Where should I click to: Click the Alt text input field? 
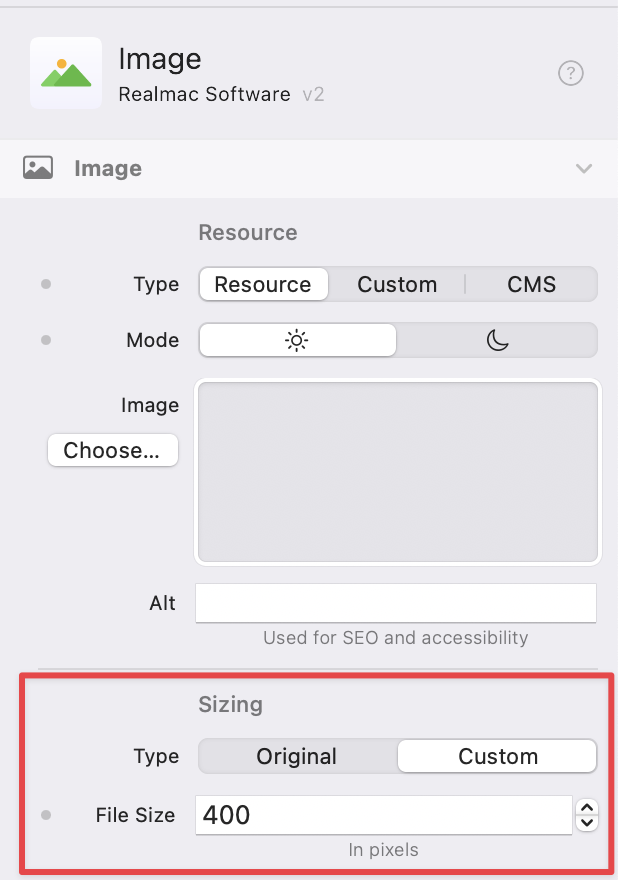click(396, 603)
